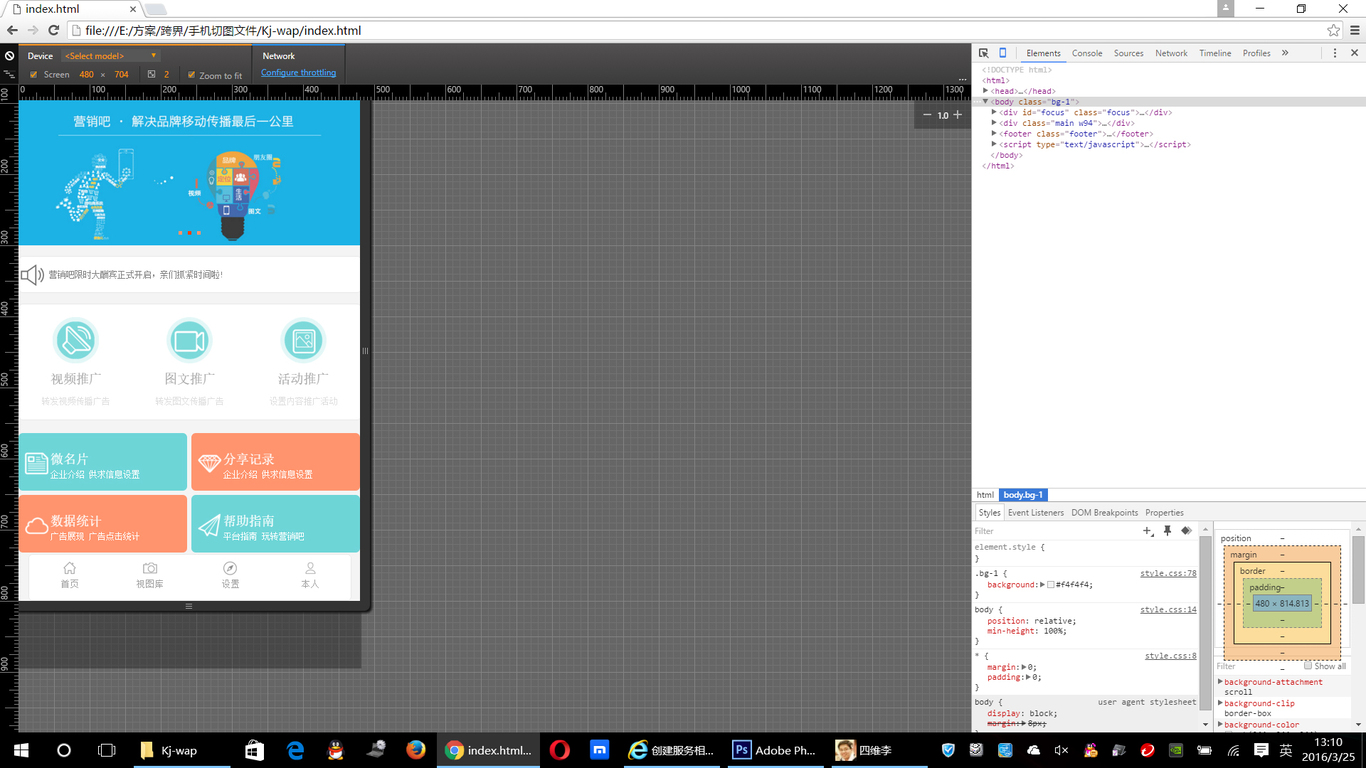The image size is (1366, 768).
Task: Open the Select model device dropdown
Action: pyautogui.click(x=110, y=56)
